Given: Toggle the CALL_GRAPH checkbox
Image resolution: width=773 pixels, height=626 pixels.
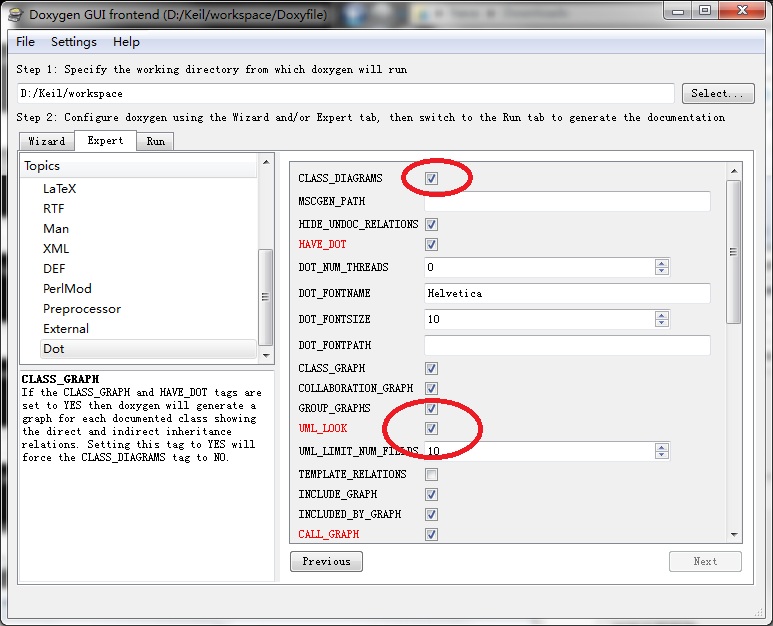Looking at the screenshot, I should click(x=431, y=534).
